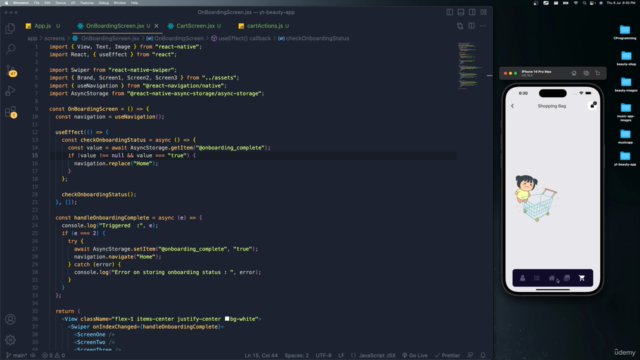Click the Prettier status item

[x=447, y=356]
